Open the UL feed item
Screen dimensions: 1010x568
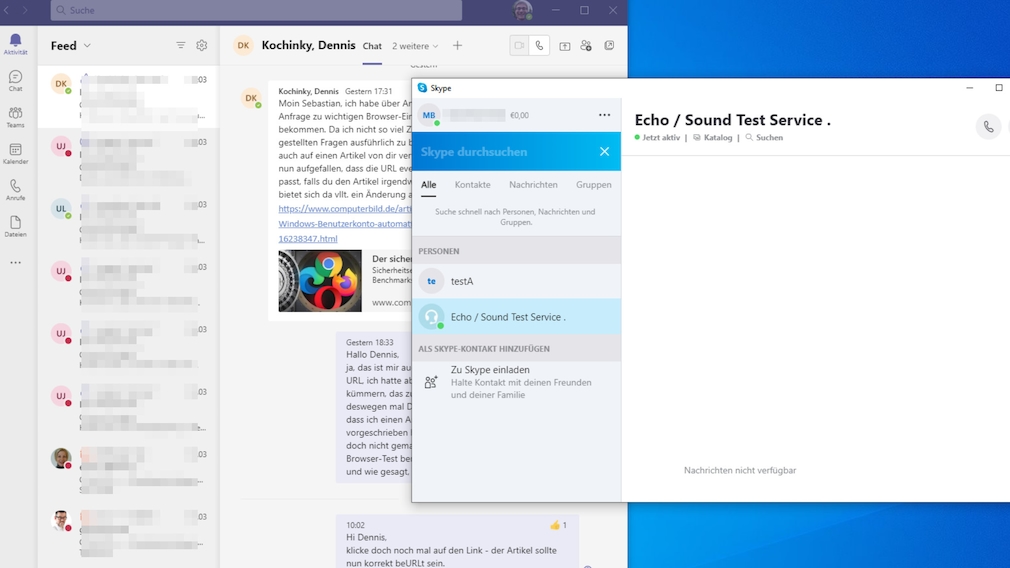128,222
